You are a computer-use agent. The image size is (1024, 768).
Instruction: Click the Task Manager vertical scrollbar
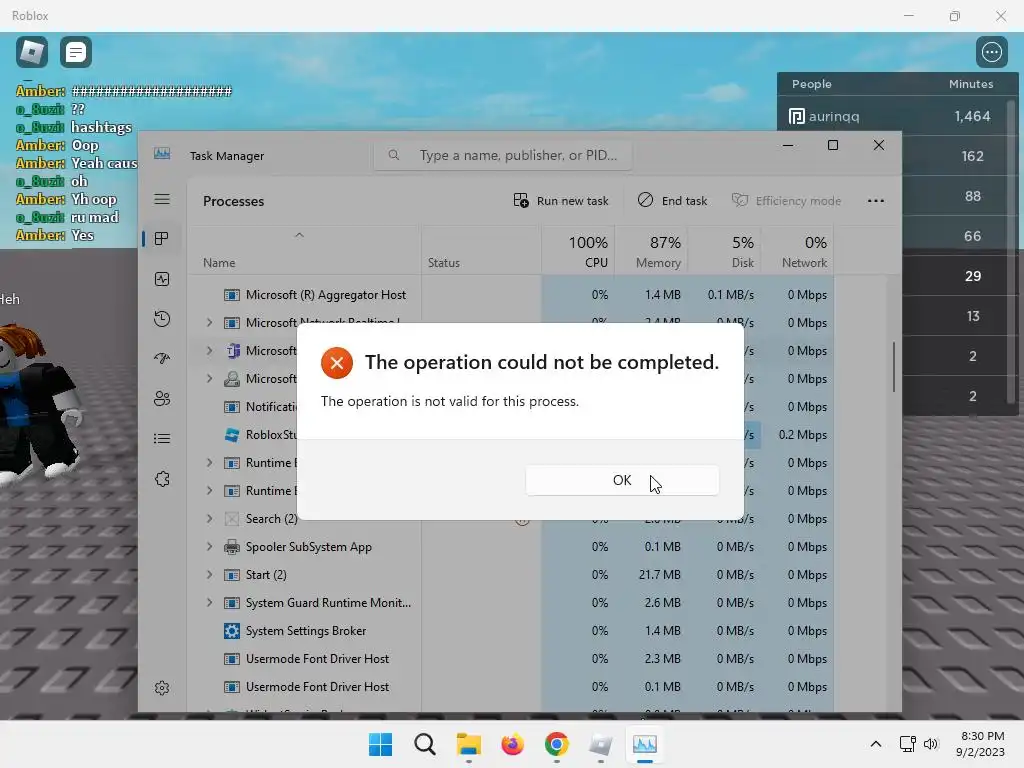(894, 366)
